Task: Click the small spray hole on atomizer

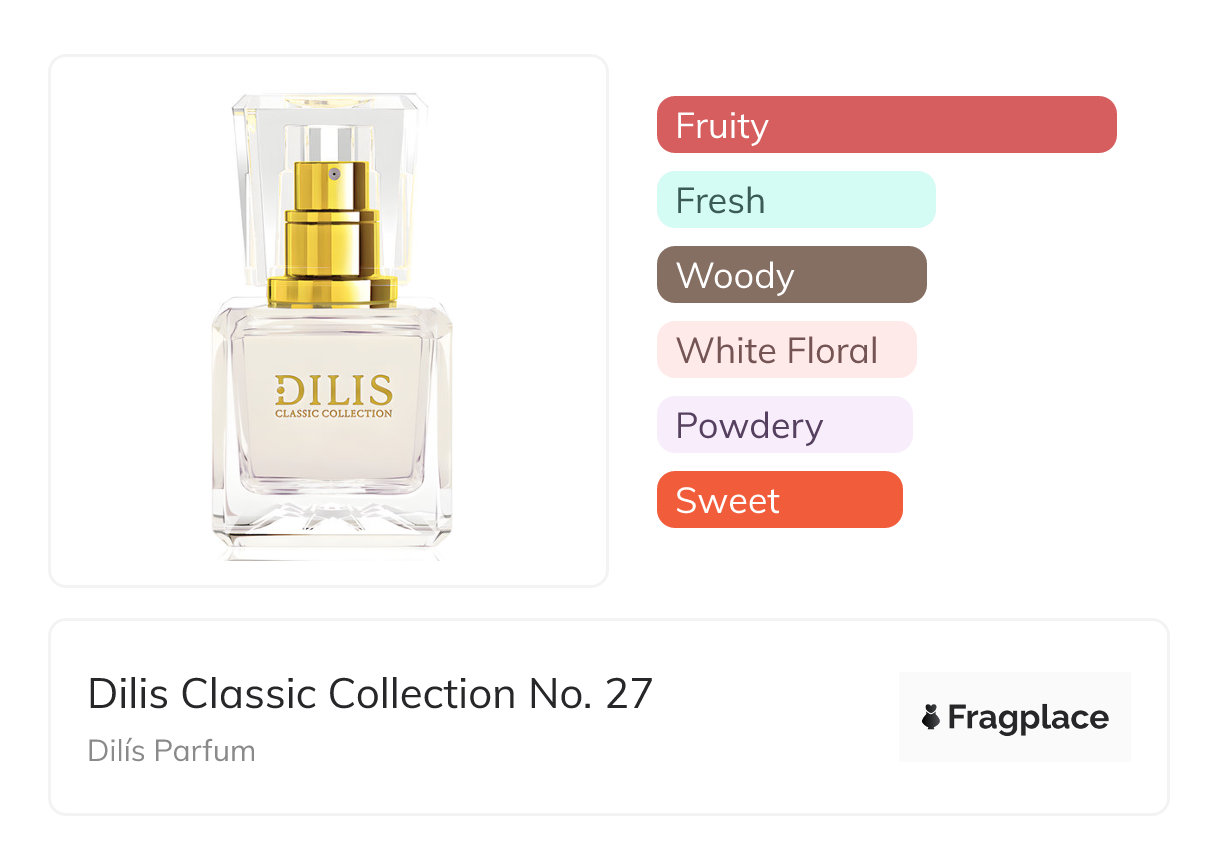Action: point(334,174)
